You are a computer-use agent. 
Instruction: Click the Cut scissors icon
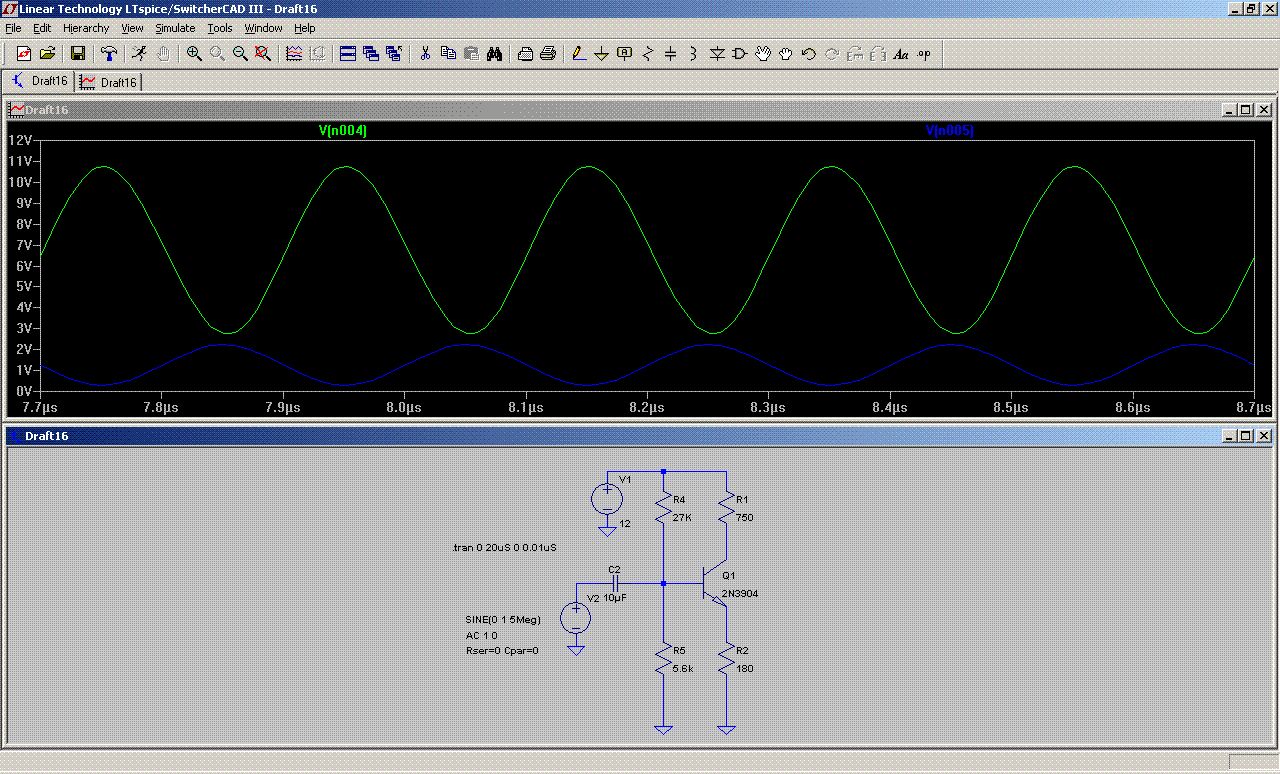(x=425, y=54)
